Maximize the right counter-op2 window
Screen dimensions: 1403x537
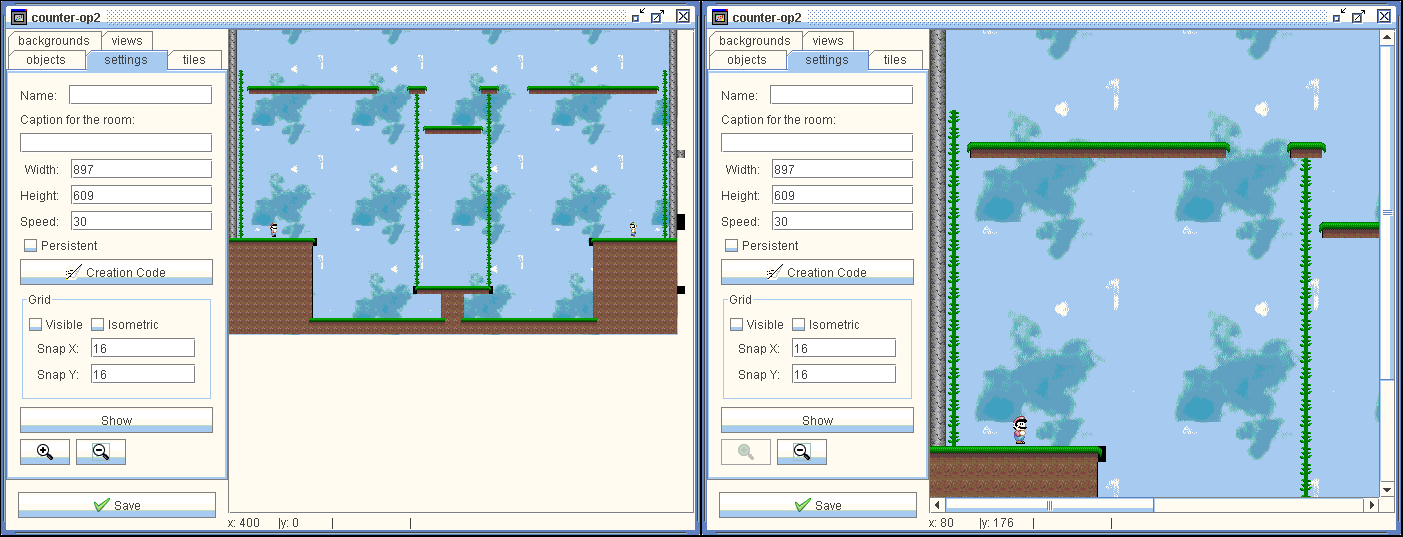coord(1360,16)
